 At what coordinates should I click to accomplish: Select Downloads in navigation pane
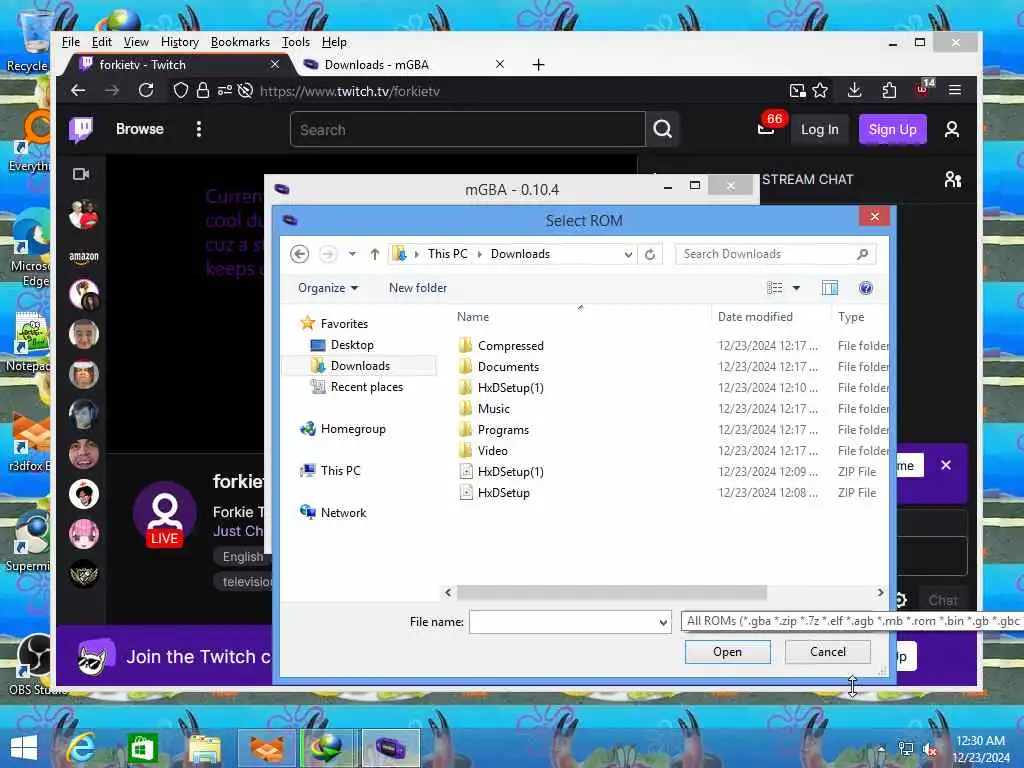pyautogui.click(x=360, y=366)
